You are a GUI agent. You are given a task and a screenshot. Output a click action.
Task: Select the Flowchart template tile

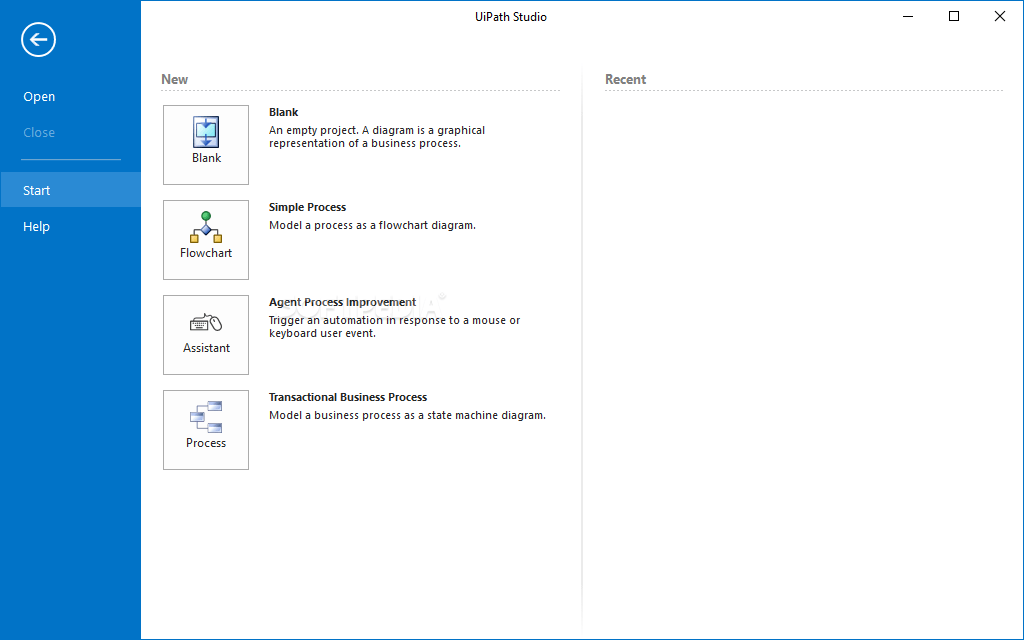[x=206, y=240]
